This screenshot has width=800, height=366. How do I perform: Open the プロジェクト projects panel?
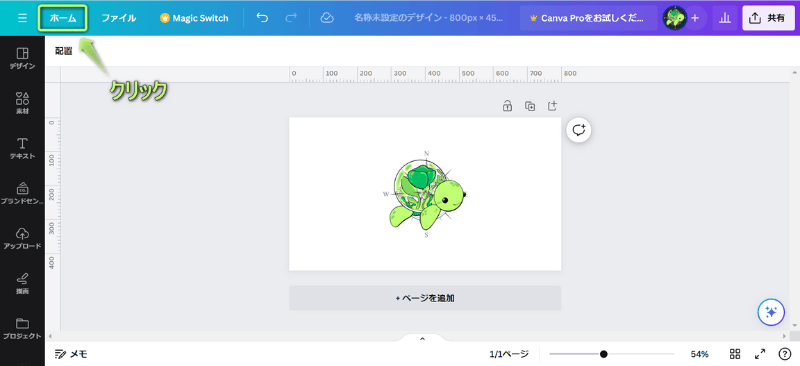pos(22,329)
